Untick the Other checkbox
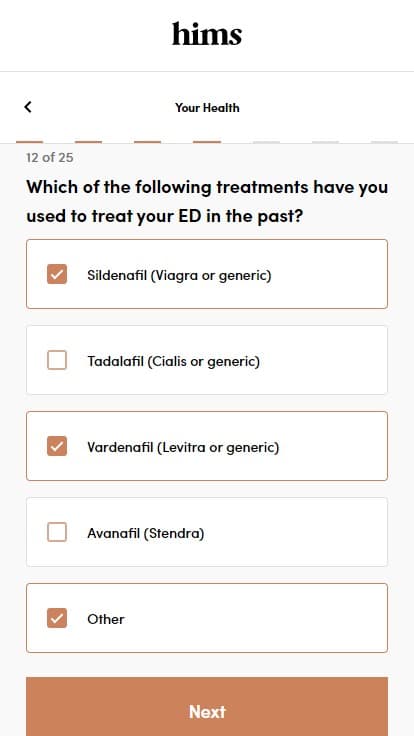The width and height of the screenshot is (414, 736). pyautogui.click(x=57, y=618)
